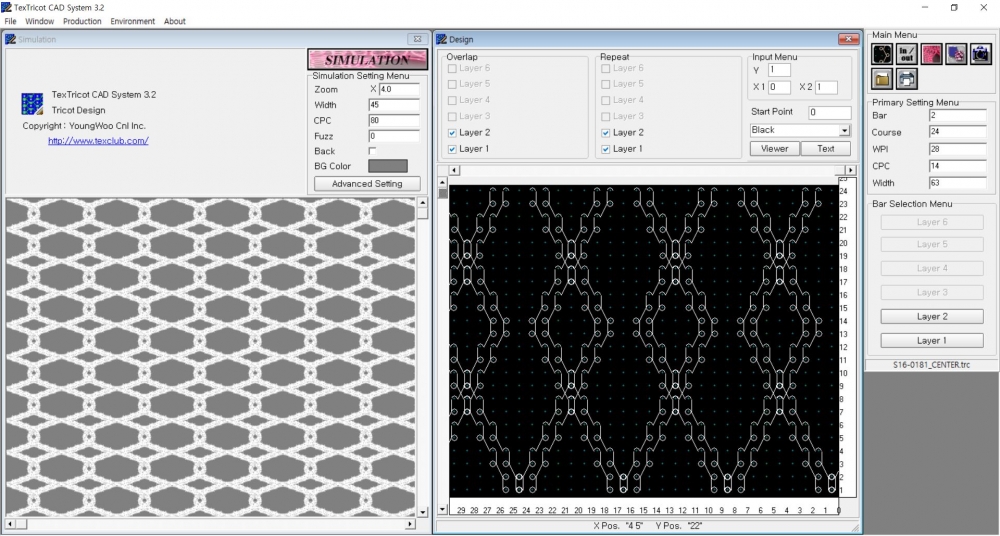Click the camera capture icon
The image size is (1000, 536).
981,54
